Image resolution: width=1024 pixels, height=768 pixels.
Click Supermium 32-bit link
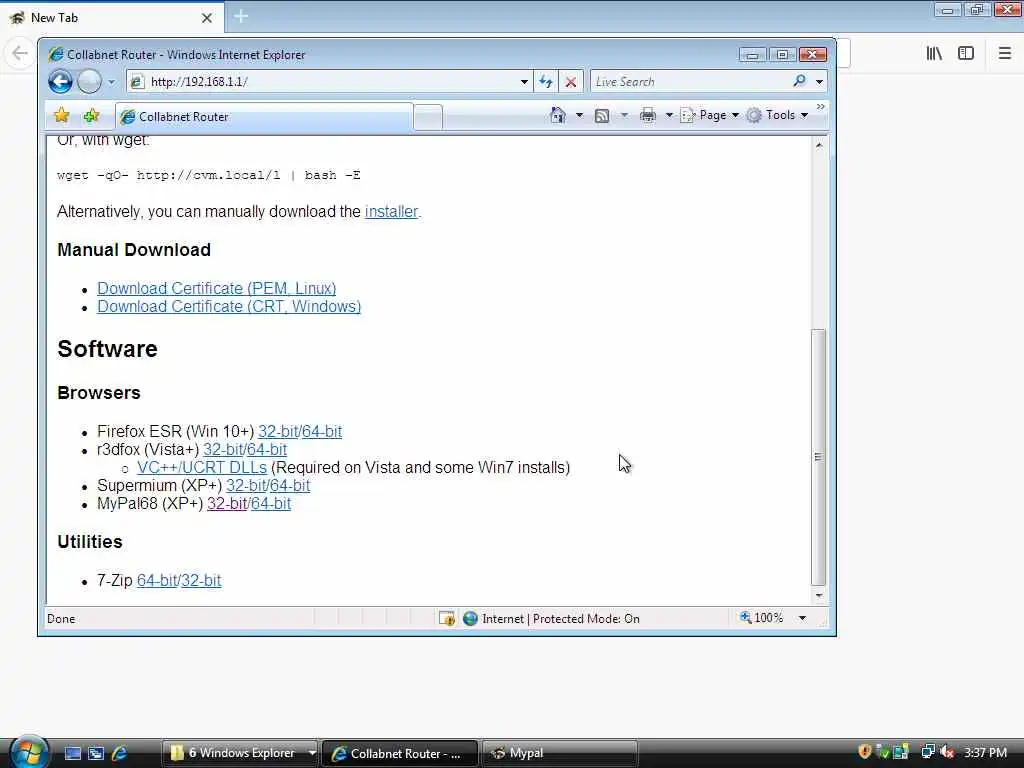pyautogui.click(x=246, y=486)
